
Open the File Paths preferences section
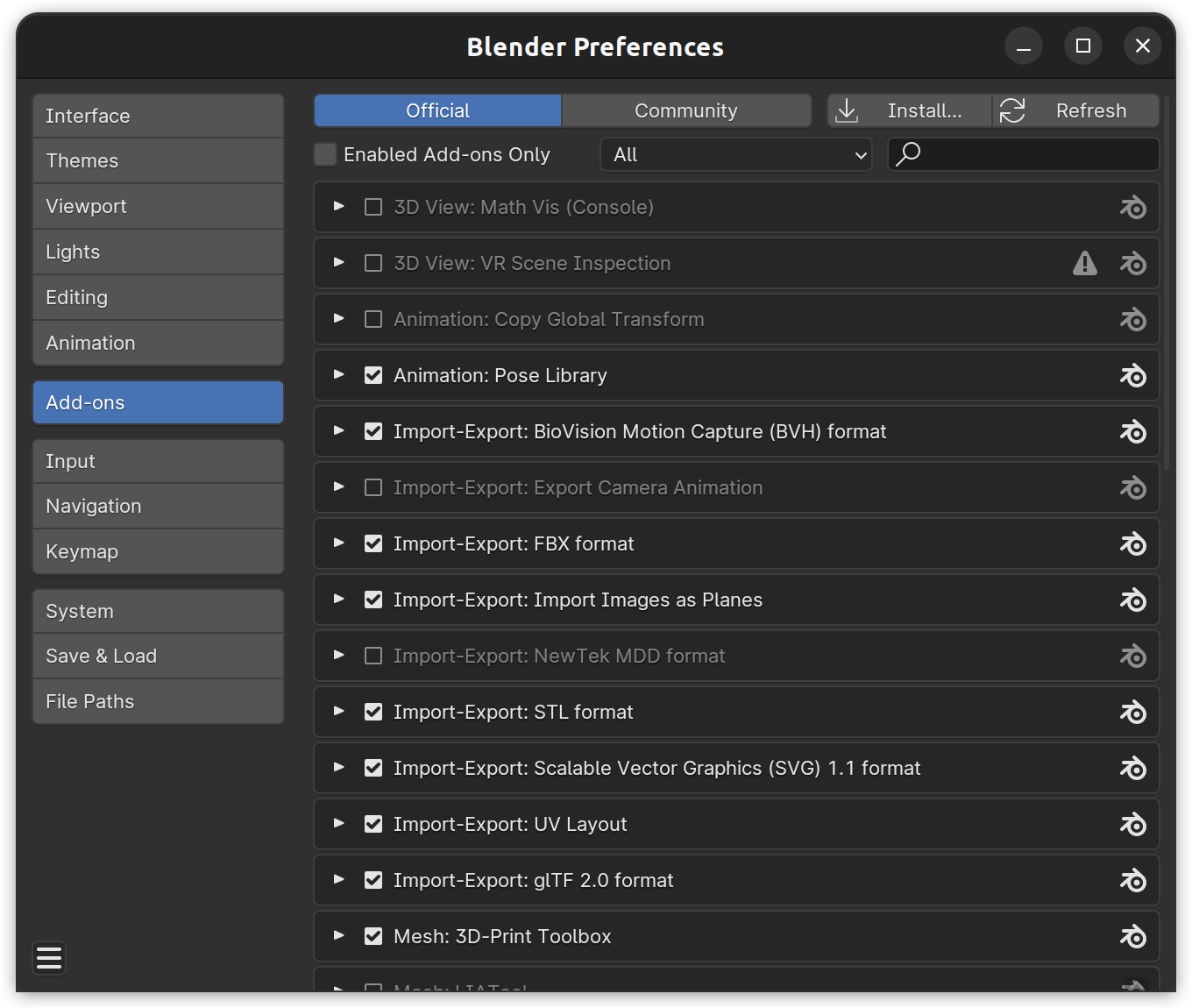[158, 701]
